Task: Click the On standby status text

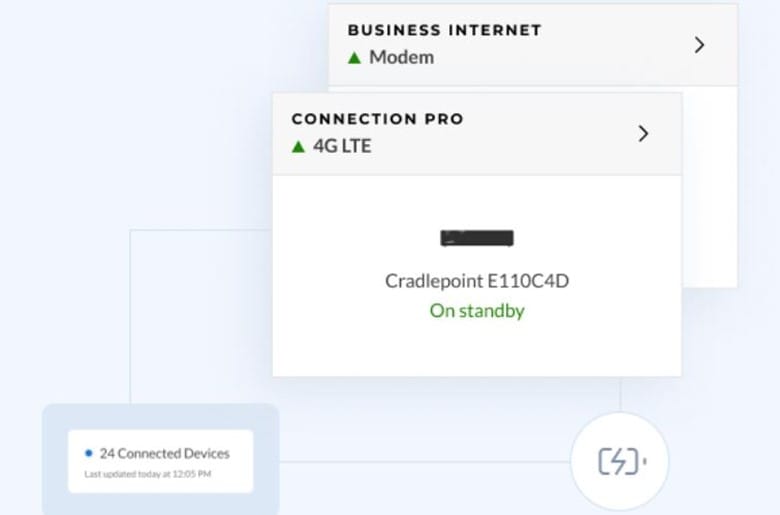Action: click(477, 310)
